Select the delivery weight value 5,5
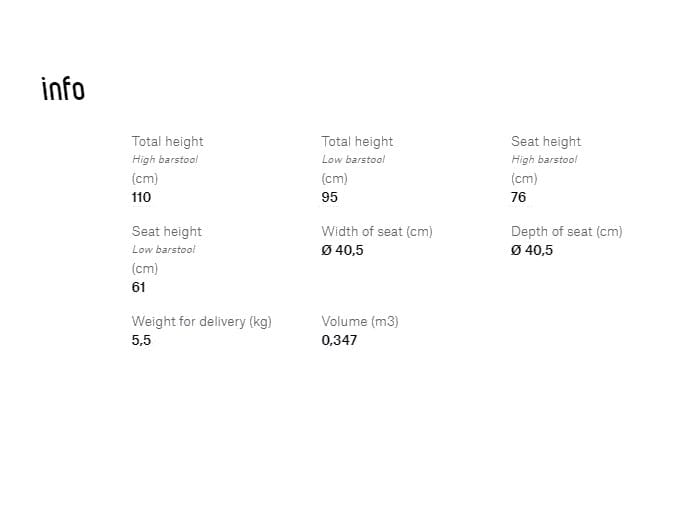The image size is (700, 525). point(141,340)
